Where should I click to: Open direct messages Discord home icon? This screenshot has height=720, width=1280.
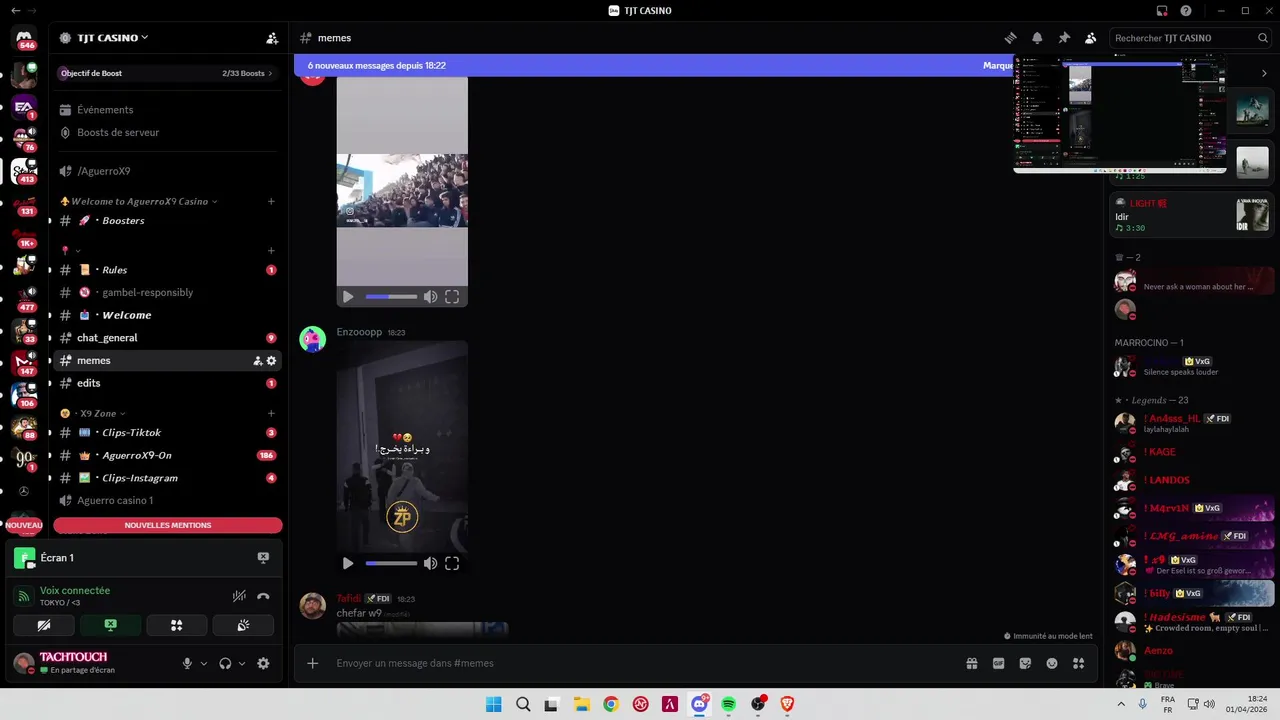24,38
